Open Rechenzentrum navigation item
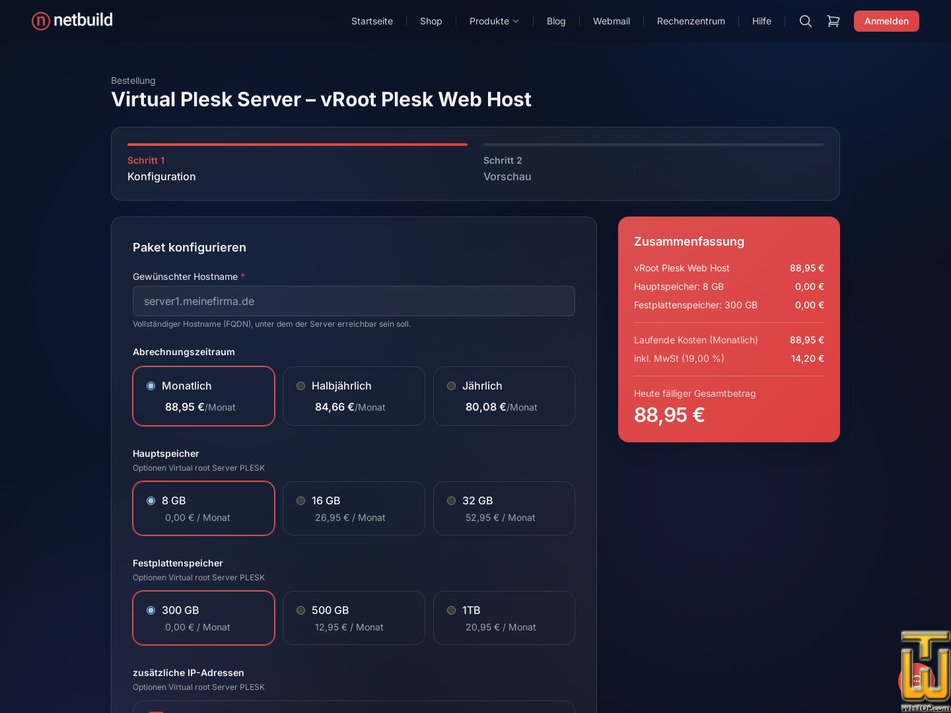951x713 pixels. 691,21
